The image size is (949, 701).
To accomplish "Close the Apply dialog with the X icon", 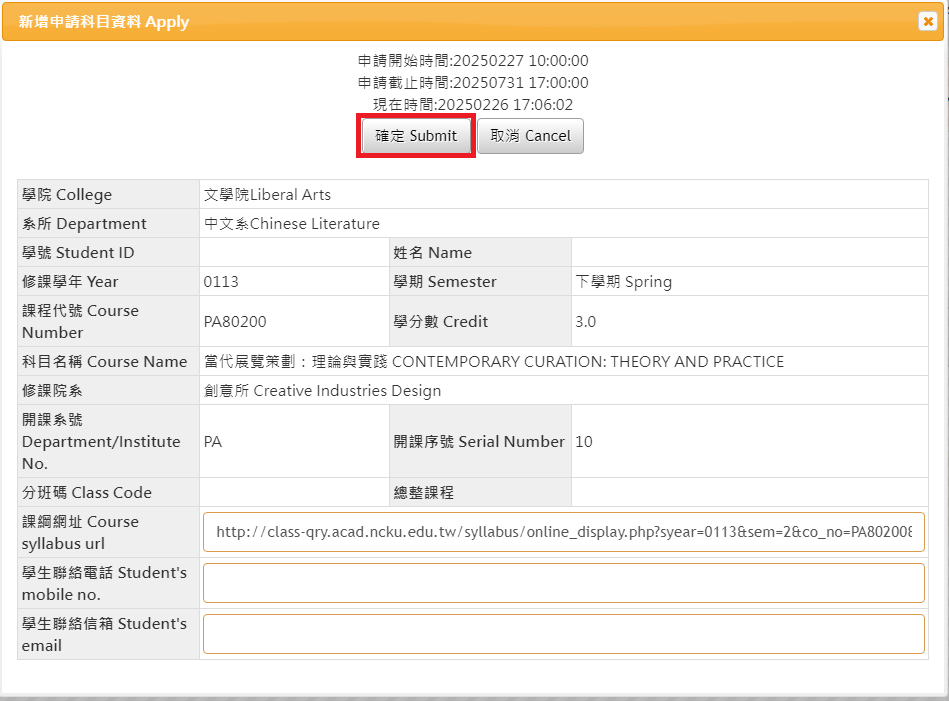I will [927, 22].
